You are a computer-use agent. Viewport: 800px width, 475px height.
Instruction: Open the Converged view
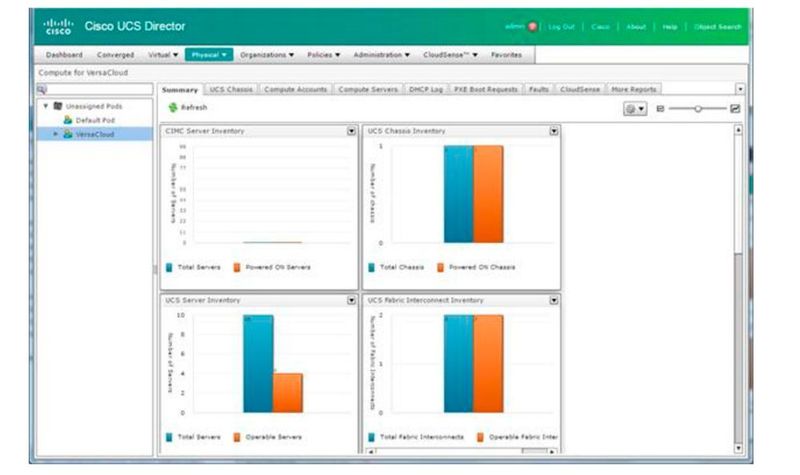(115, 55)
